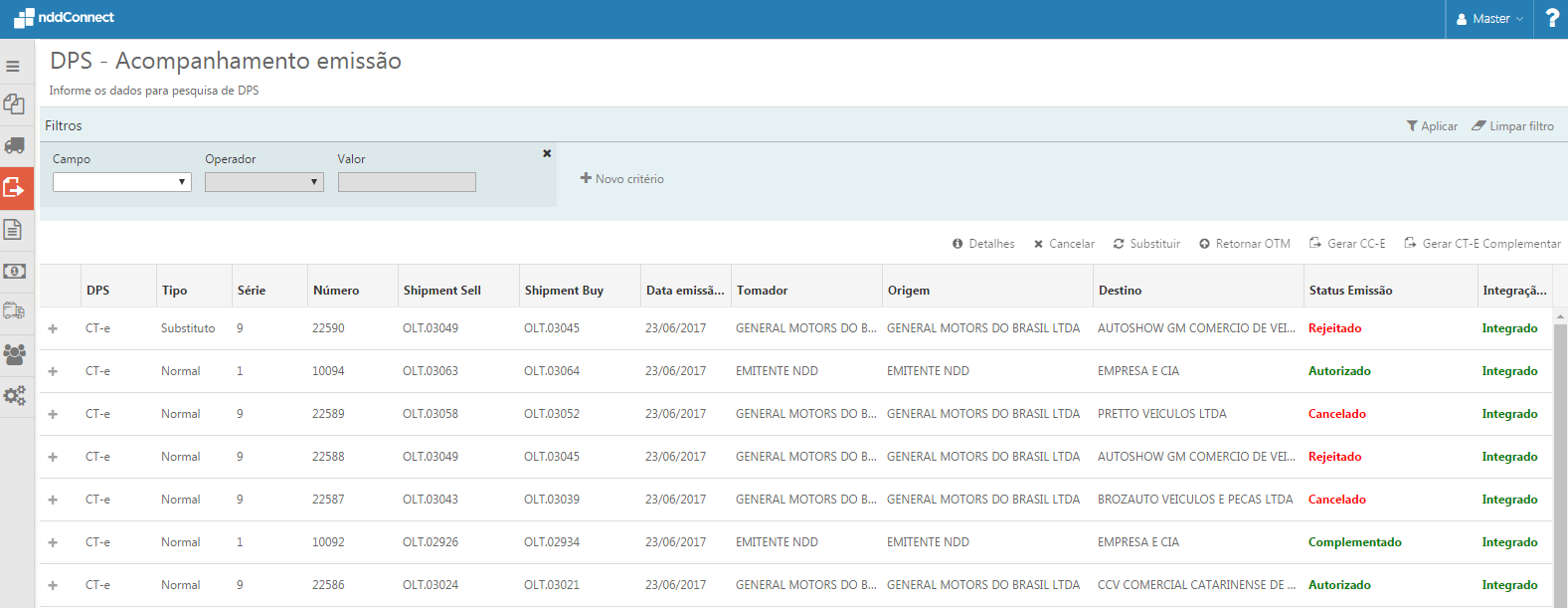Image resolution: width=1568 pixels, height=608 pixels.
Task: Click the Aplicar filter button
Action: (x=1432, y=126)
